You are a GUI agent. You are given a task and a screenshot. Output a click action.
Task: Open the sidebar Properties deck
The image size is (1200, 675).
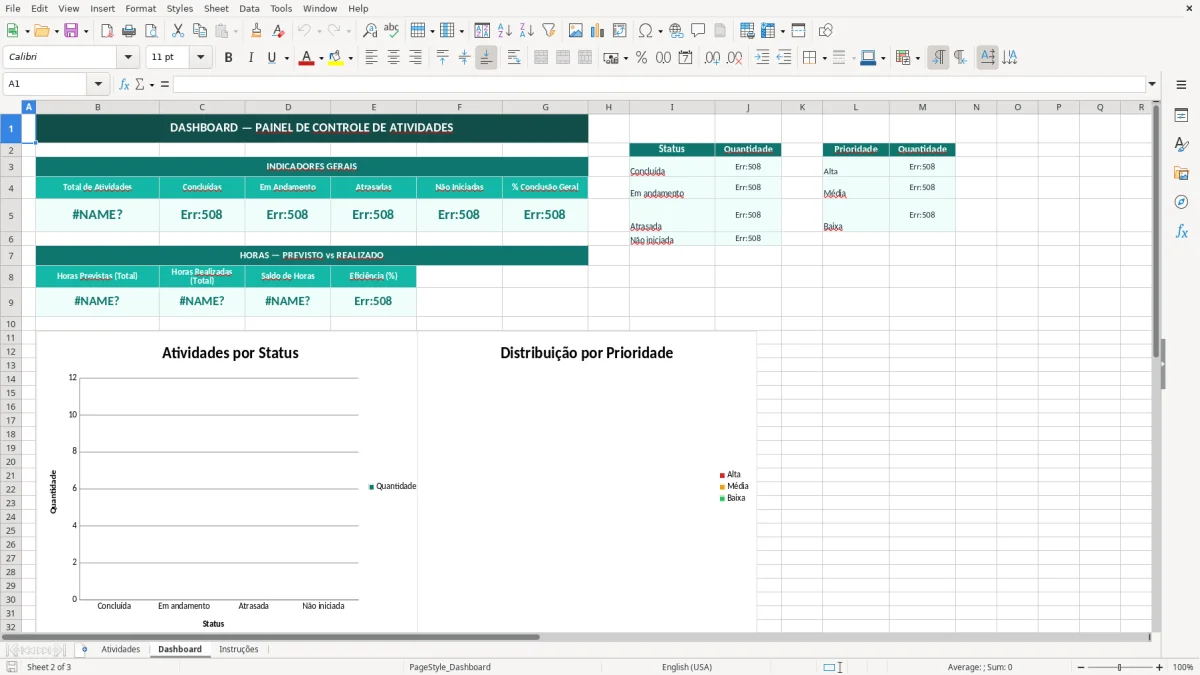tap(1181, 116)
